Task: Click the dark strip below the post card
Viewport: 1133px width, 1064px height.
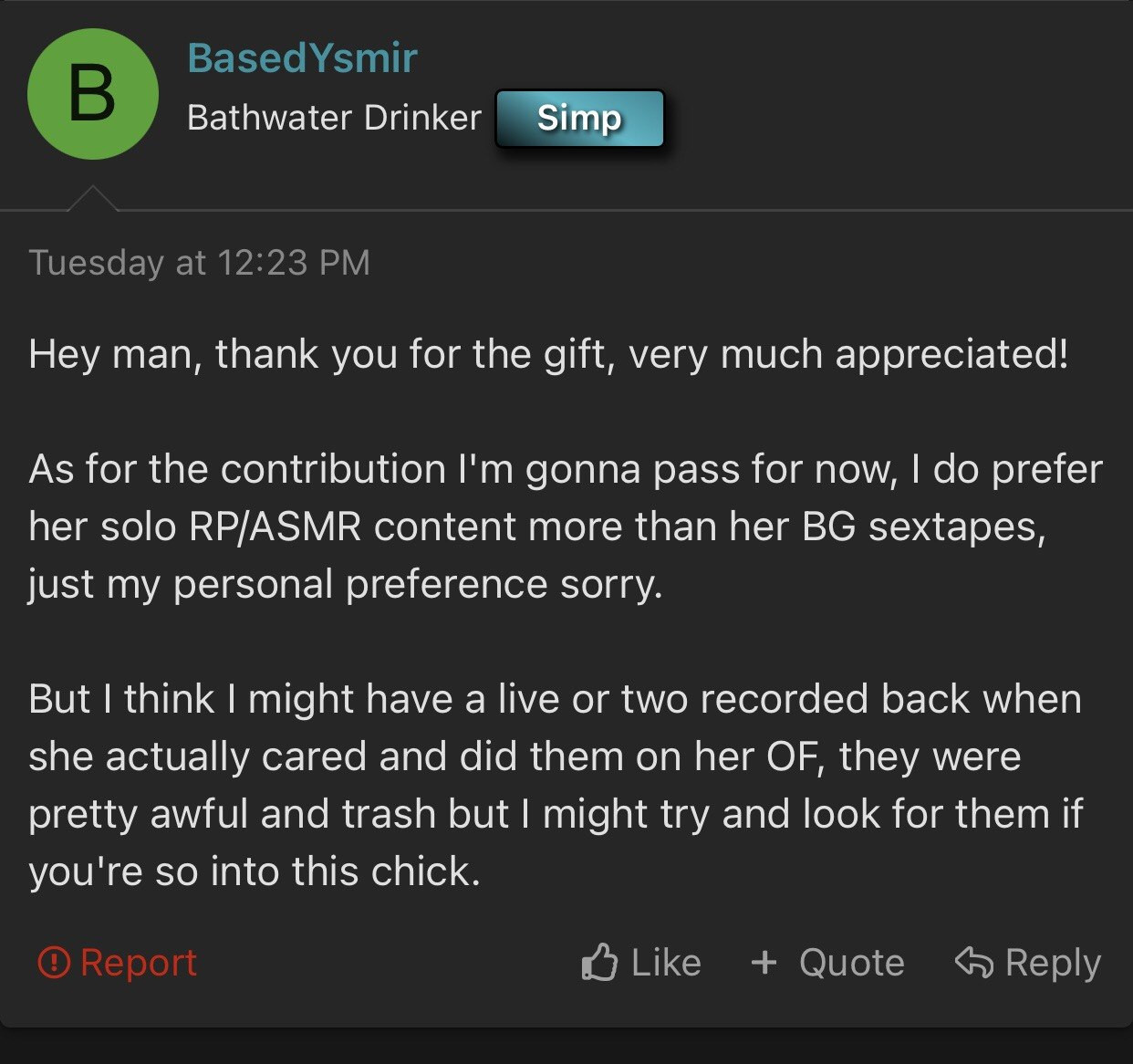Action: point(566,1046)
